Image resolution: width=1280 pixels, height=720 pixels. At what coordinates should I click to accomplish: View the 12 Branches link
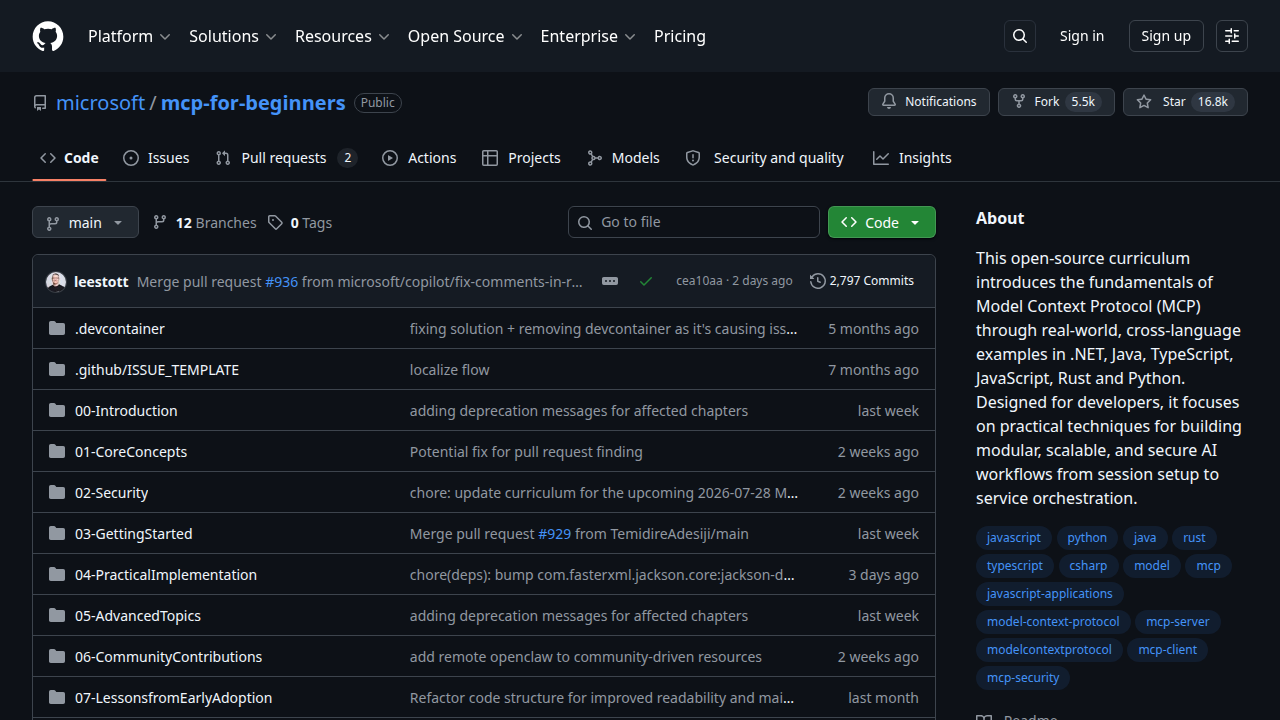point(204,222)
